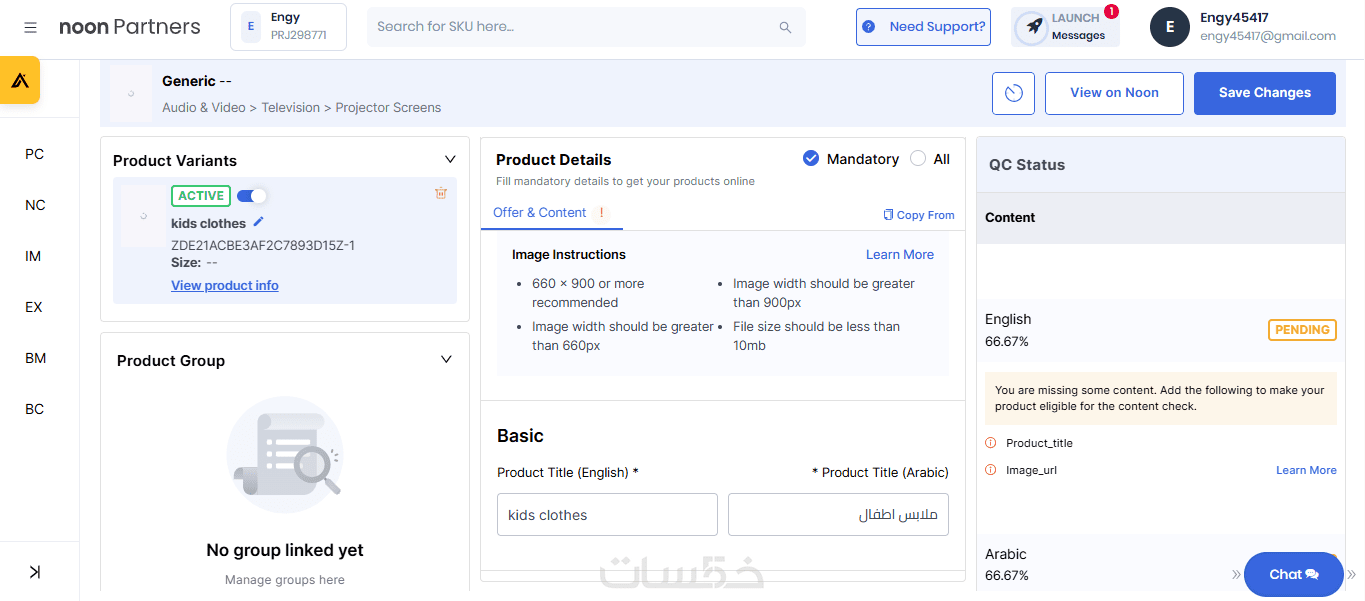Open the Launch Messages rocket icon
This screenshot has width=1365, height=601.
(x=1034, y=27)
